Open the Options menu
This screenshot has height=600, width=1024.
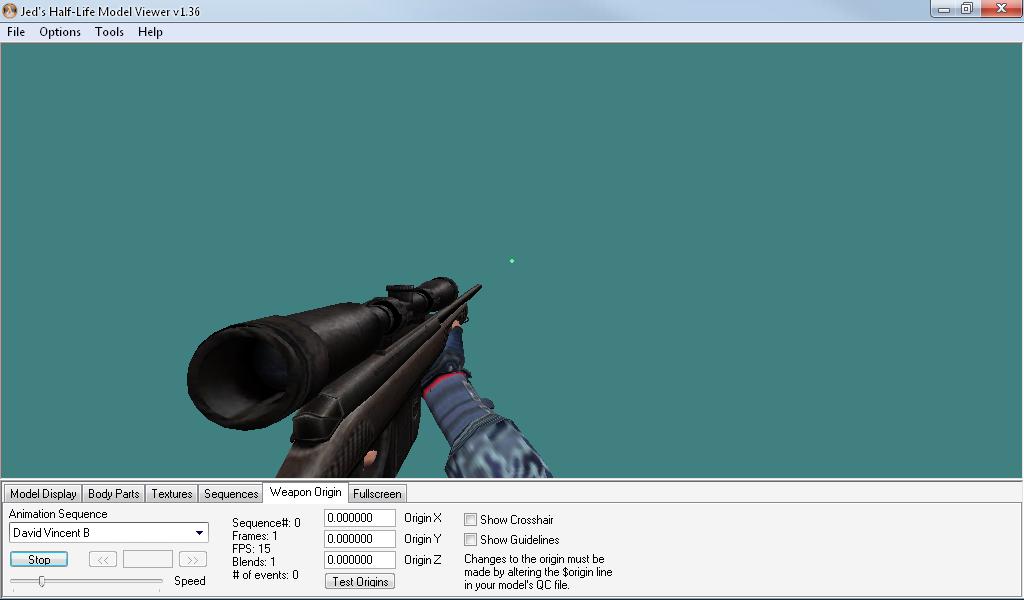click(x=60, y=32)
